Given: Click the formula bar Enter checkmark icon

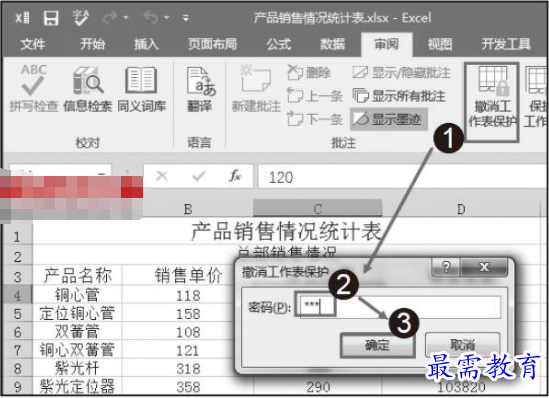Looking at the screenshot, I should point(199,176).
